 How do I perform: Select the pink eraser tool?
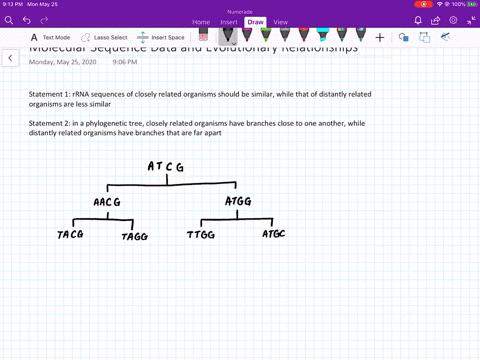point(203,35)
